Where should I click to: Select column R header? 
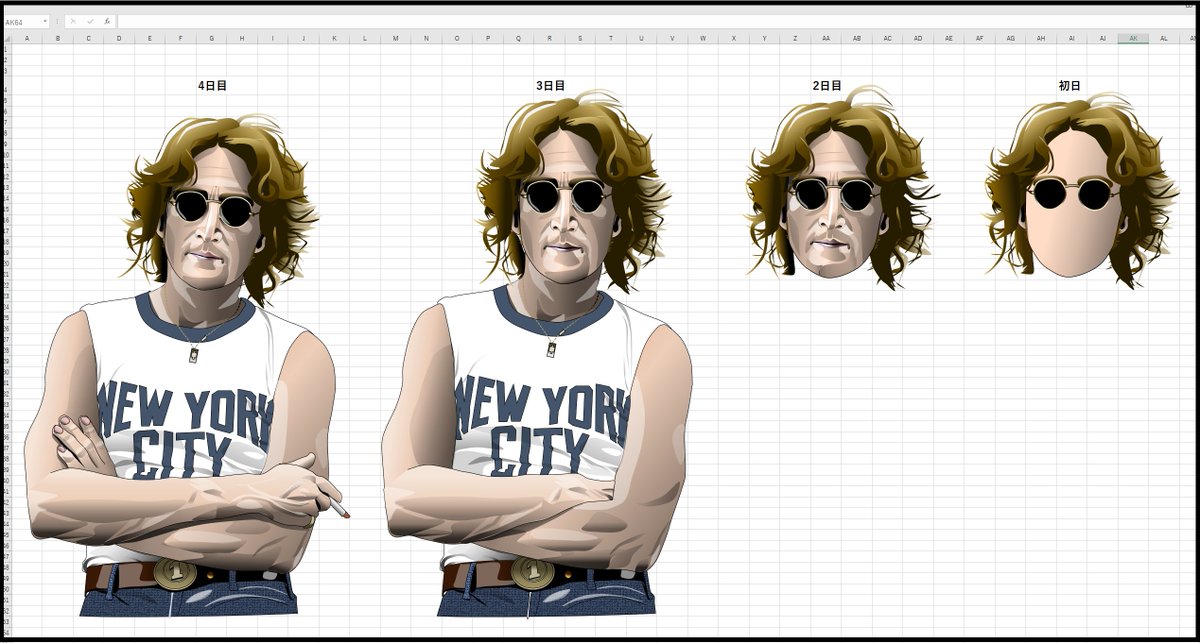(x=549, y=39)
